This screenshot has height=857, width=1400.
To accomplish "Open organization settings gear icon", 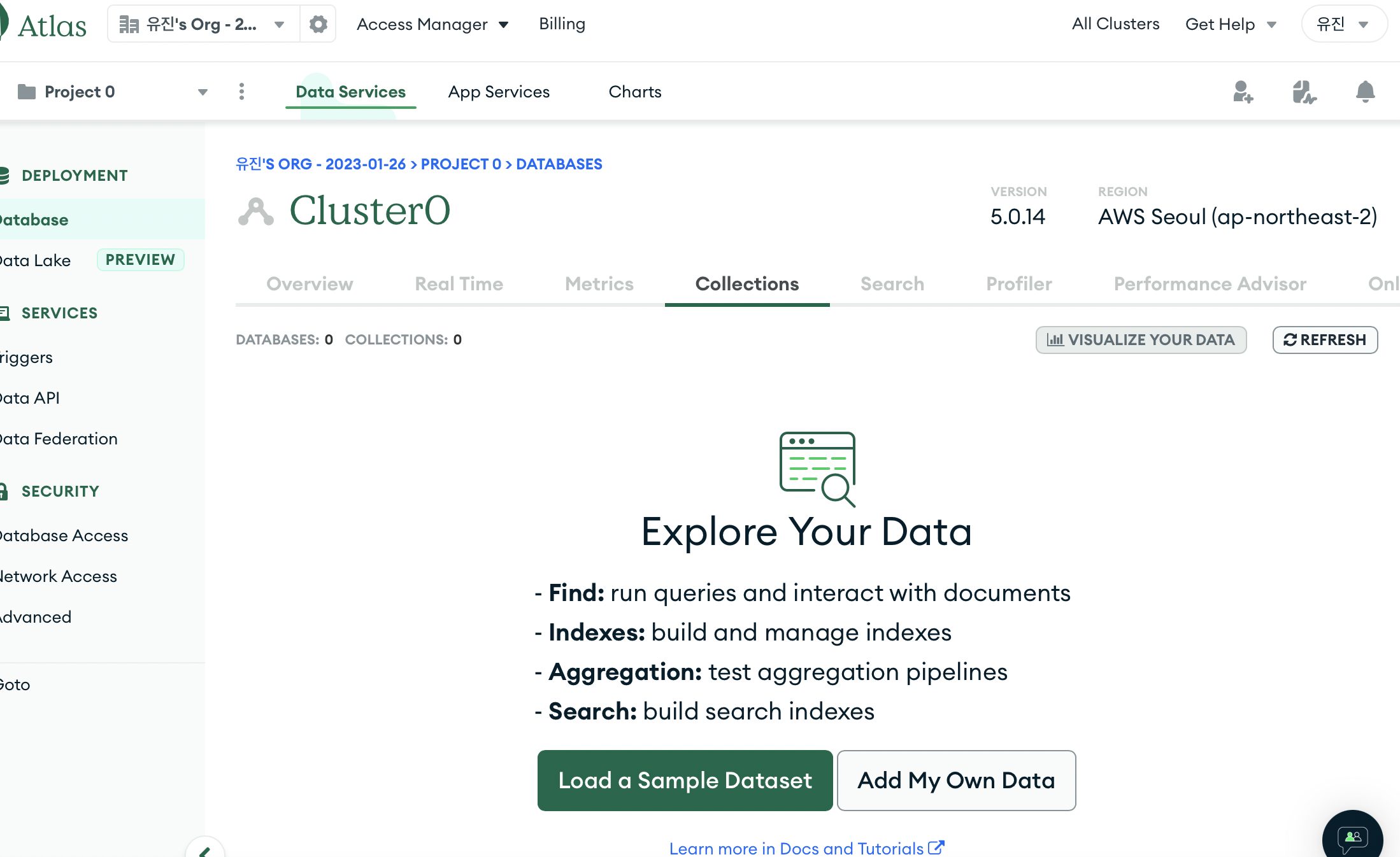I will click(318, 24).
